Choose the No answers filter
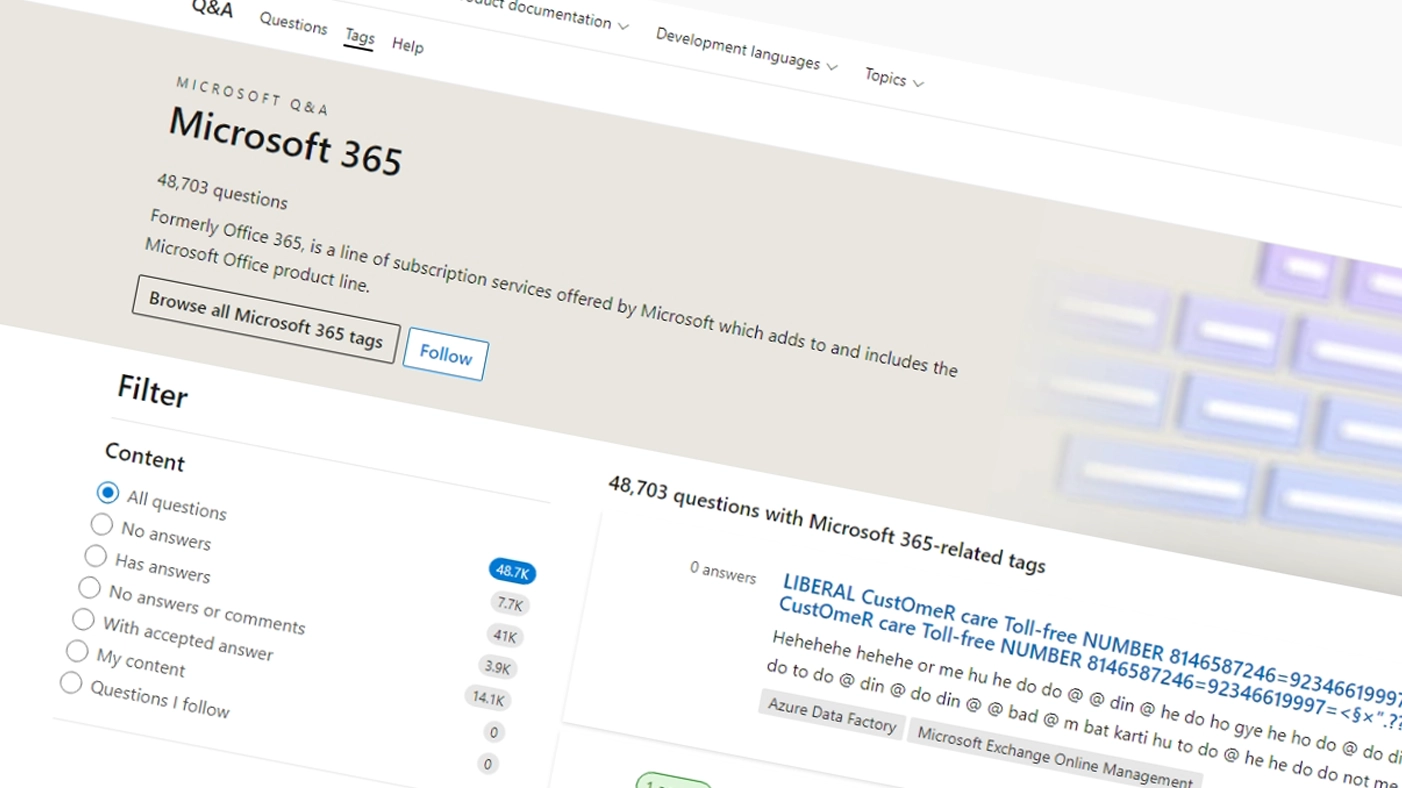The width and height of the screenshot is (1402, 788). coord(101,524)
